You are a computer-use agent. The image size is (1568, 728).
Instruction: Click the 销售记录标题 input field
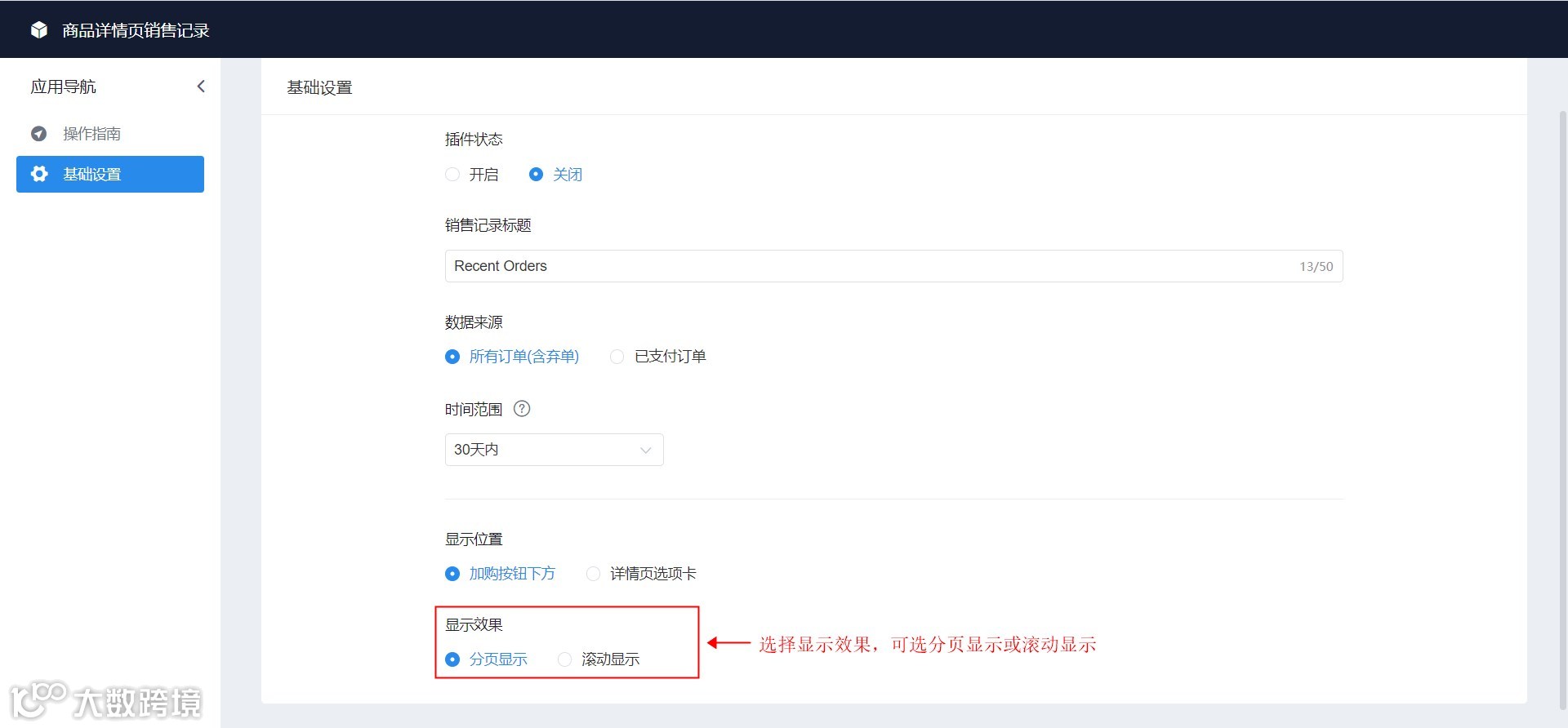[x=893, y=266]
